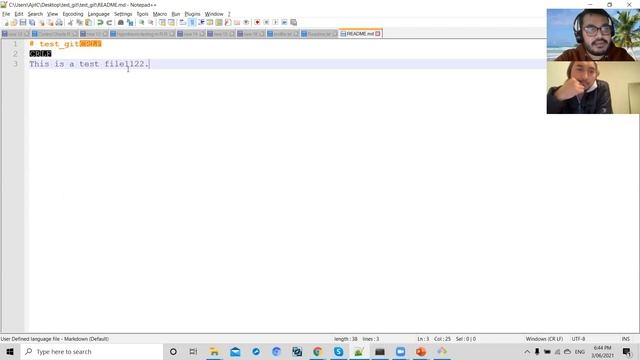Stop macro recording button
The height and width of the screenshot is (360, 640).
(x=266, y=22)
